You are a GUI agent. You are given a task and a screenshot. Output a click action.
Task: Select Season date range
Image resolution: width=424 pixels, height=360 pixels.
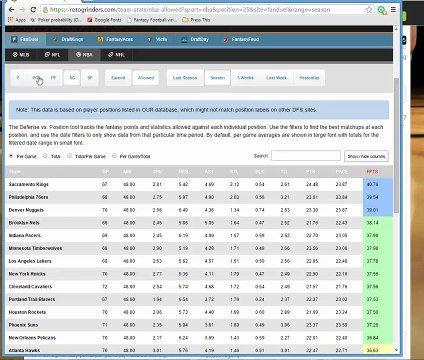pyautogui.click(x=217, y=78)
